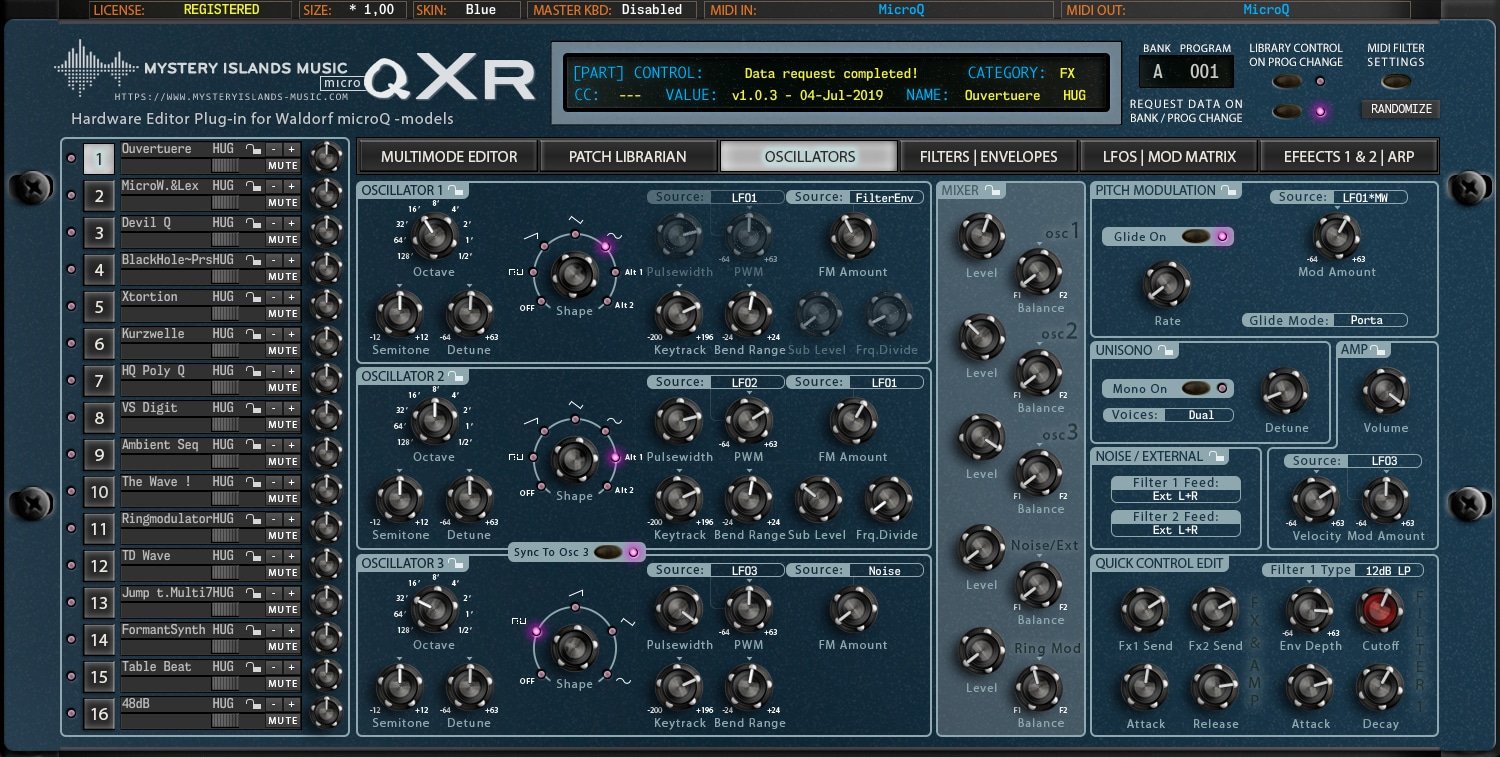This screenshot has height=757, width=1500.
Task: Click the lock icon beside UNISONO header
Action: click(x=1168, y=351)
